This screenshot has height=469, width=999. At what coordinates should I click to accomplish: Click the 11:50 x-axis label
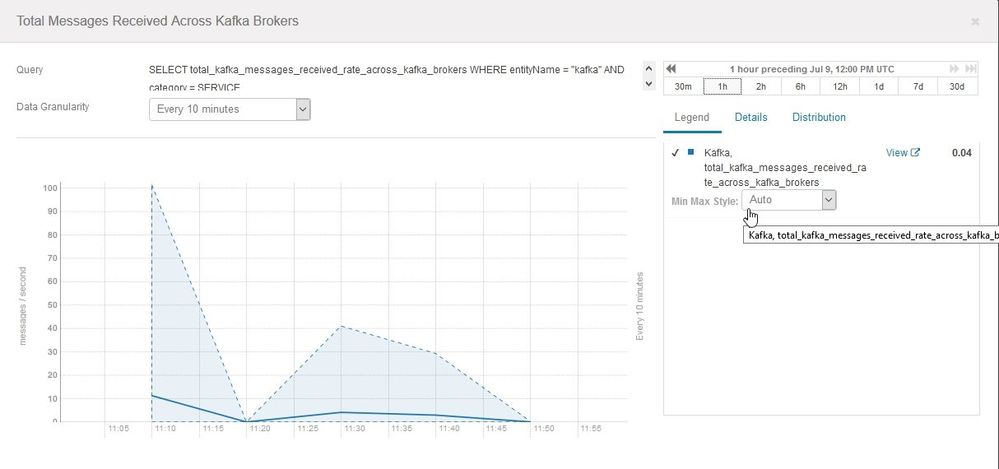point(543,429)
